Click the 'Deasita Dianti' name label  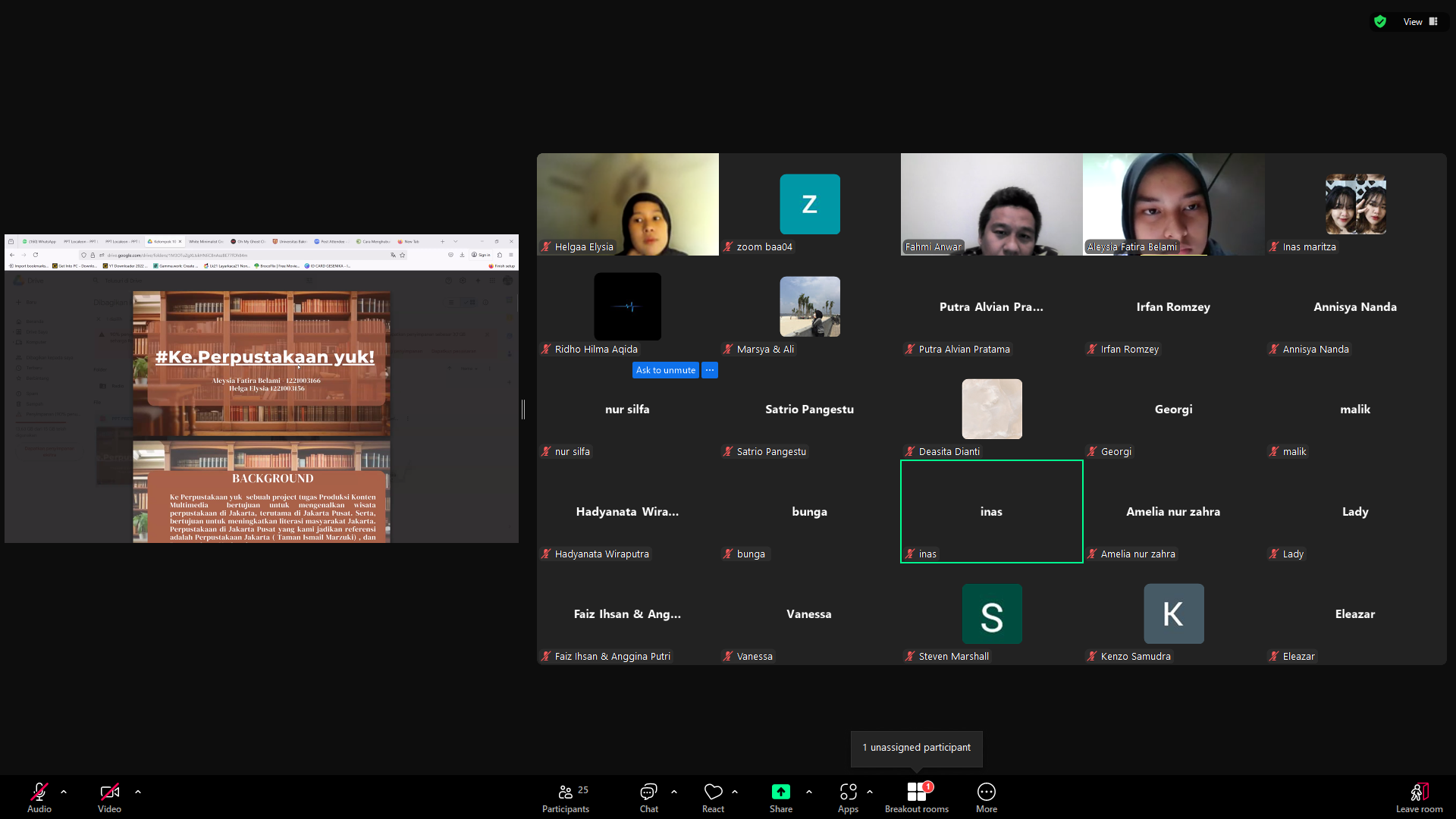tap(949, 451)
